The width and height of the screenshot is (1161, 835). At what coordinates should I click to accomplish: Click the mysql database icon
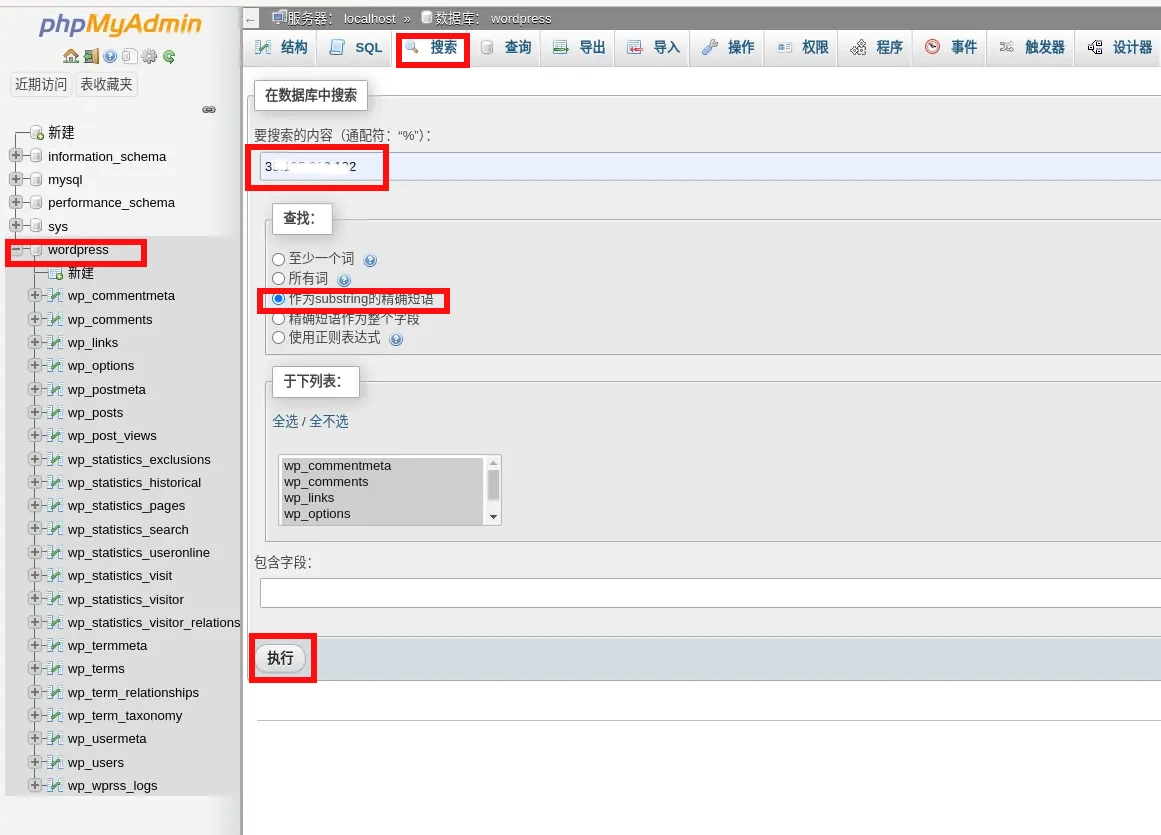tap(36, 179)
